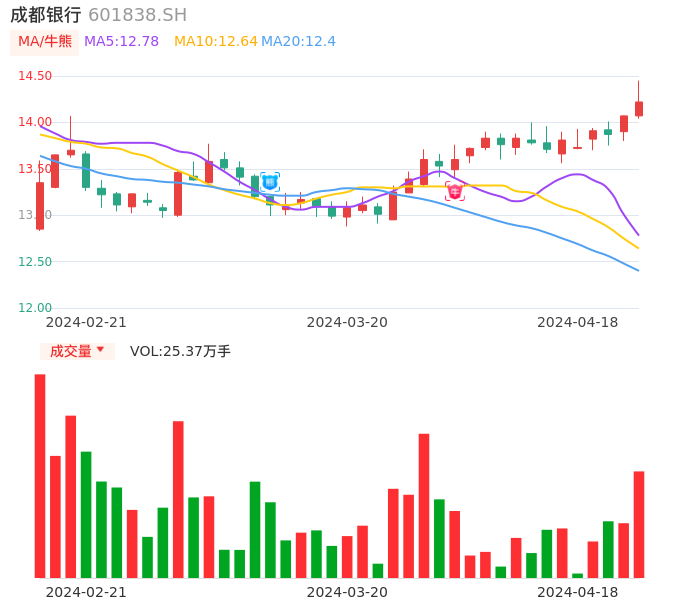Open the 成交量 indicator dropdown
686x606 pixels.
(77, 351)
